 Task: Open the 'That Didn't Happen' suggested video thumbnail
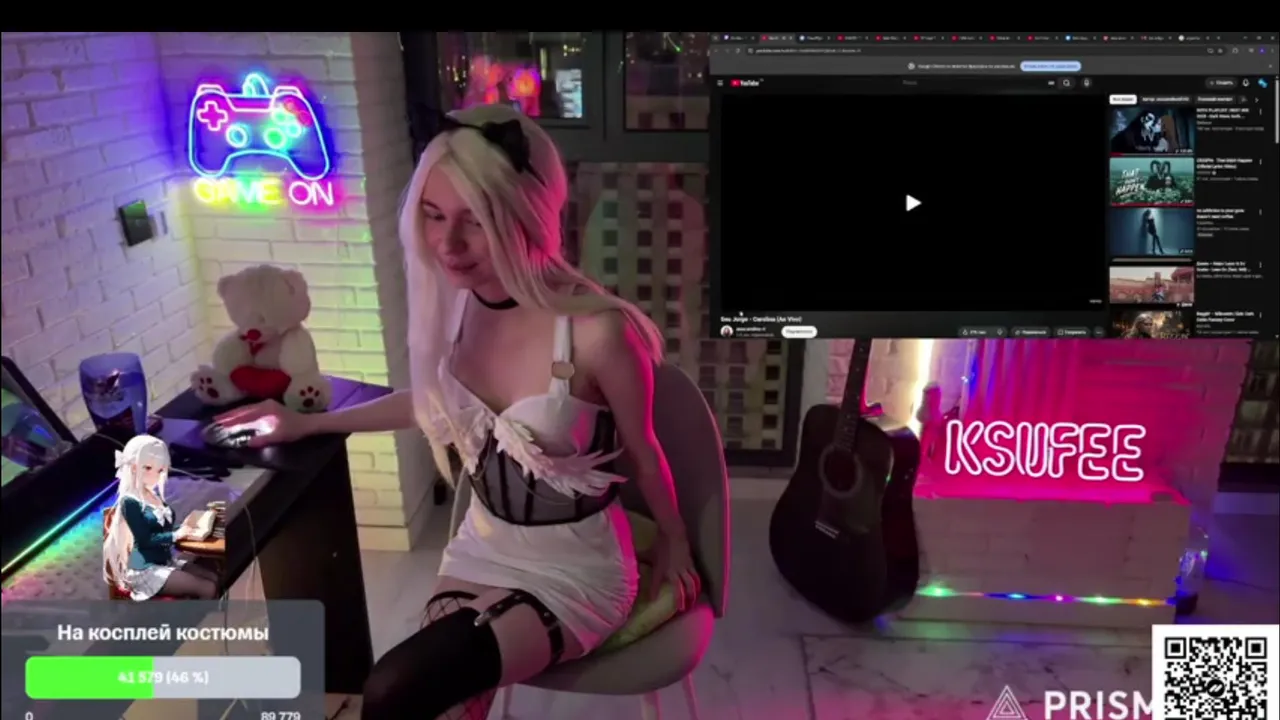click(1151, 180)
